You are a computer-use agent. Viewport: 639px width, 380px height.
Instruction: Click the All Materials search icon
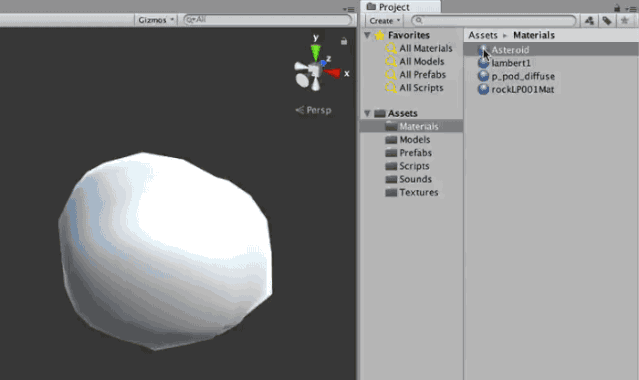pyautogui.click(x=391, y=48)
